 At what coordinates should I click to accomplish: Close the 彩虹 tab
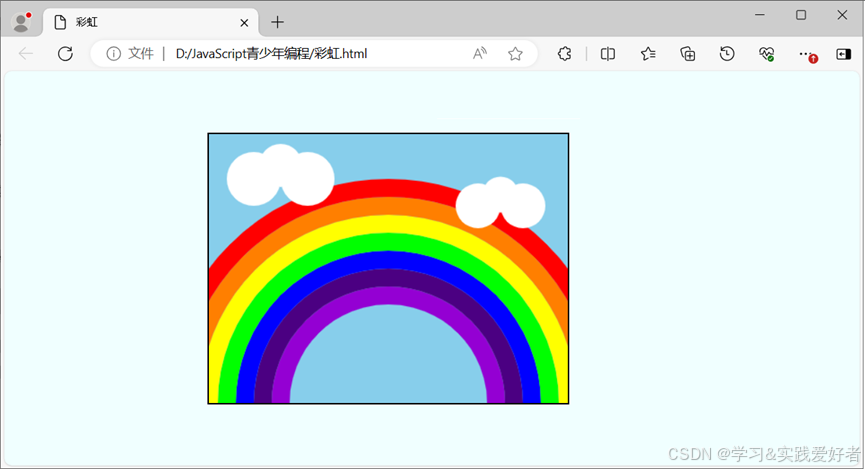244,23
